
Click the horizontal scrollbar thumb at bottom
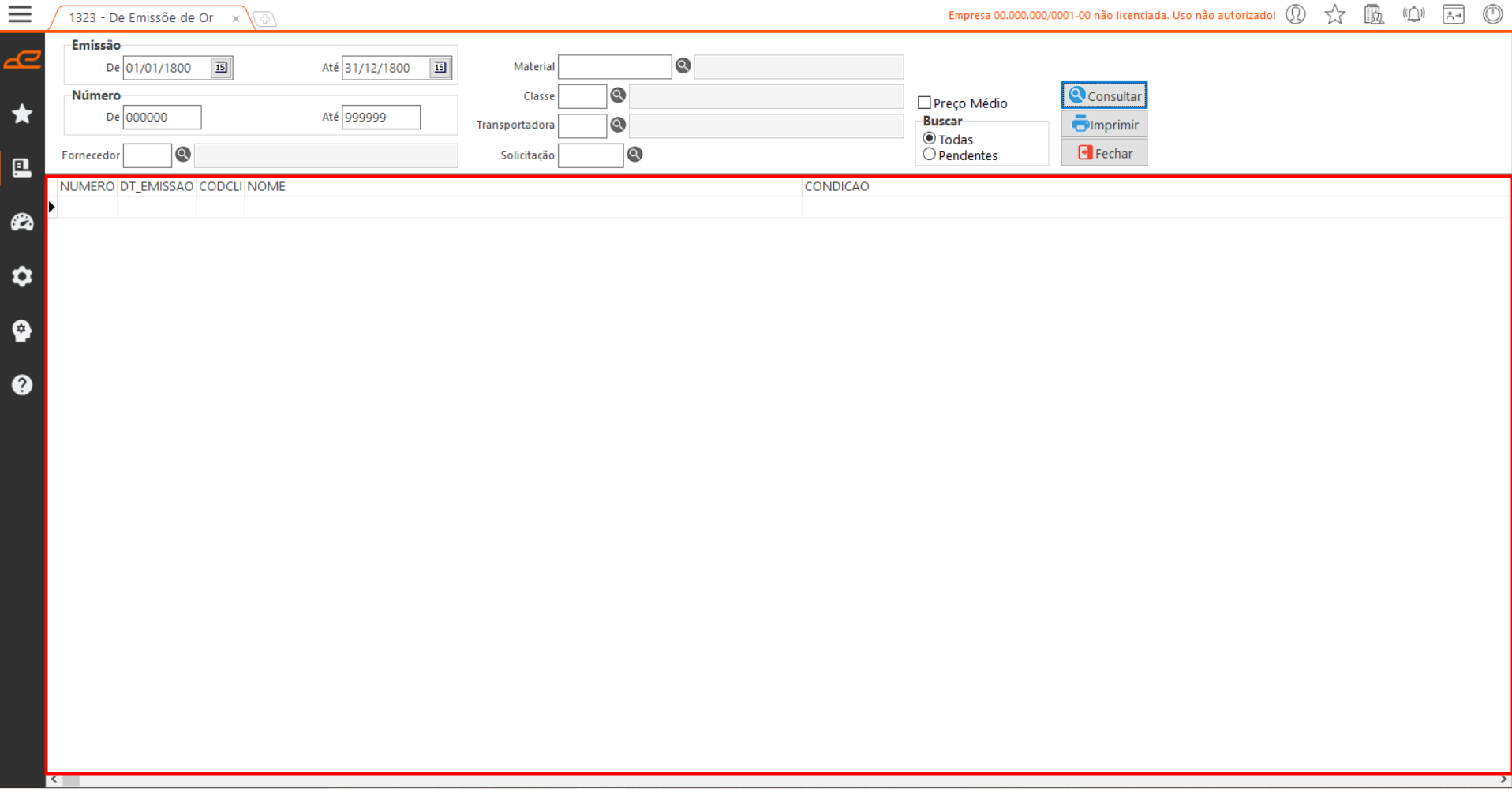click(71, 780)
